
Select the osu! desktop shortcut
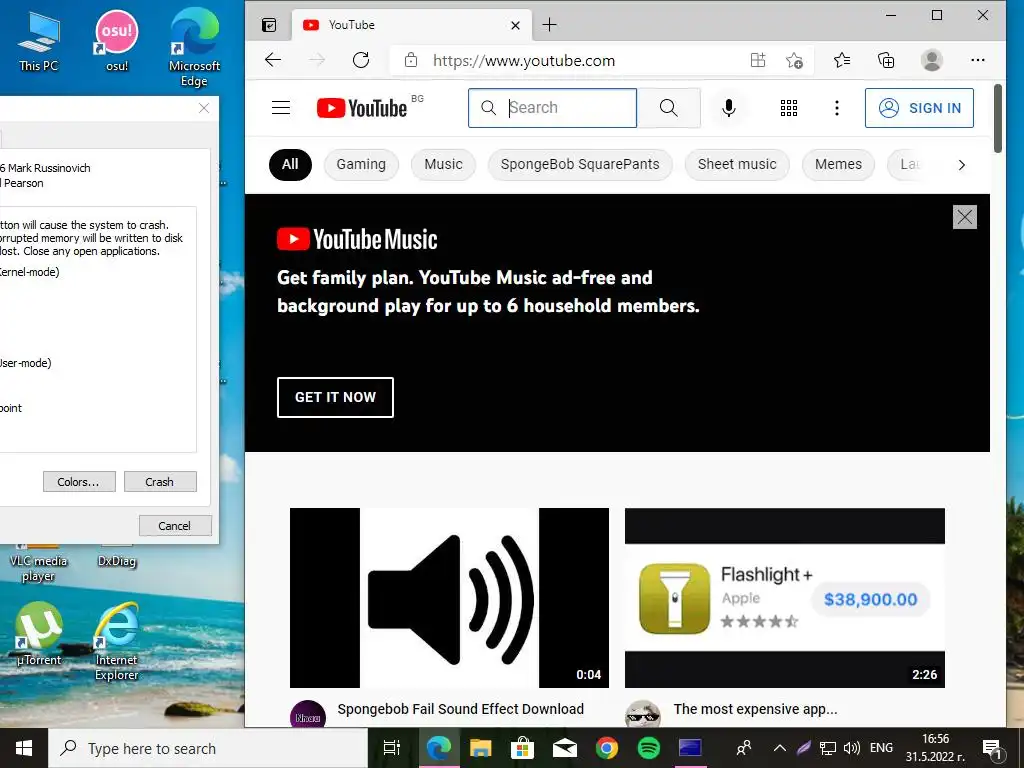pyautogui.click(x=117, y=40)
